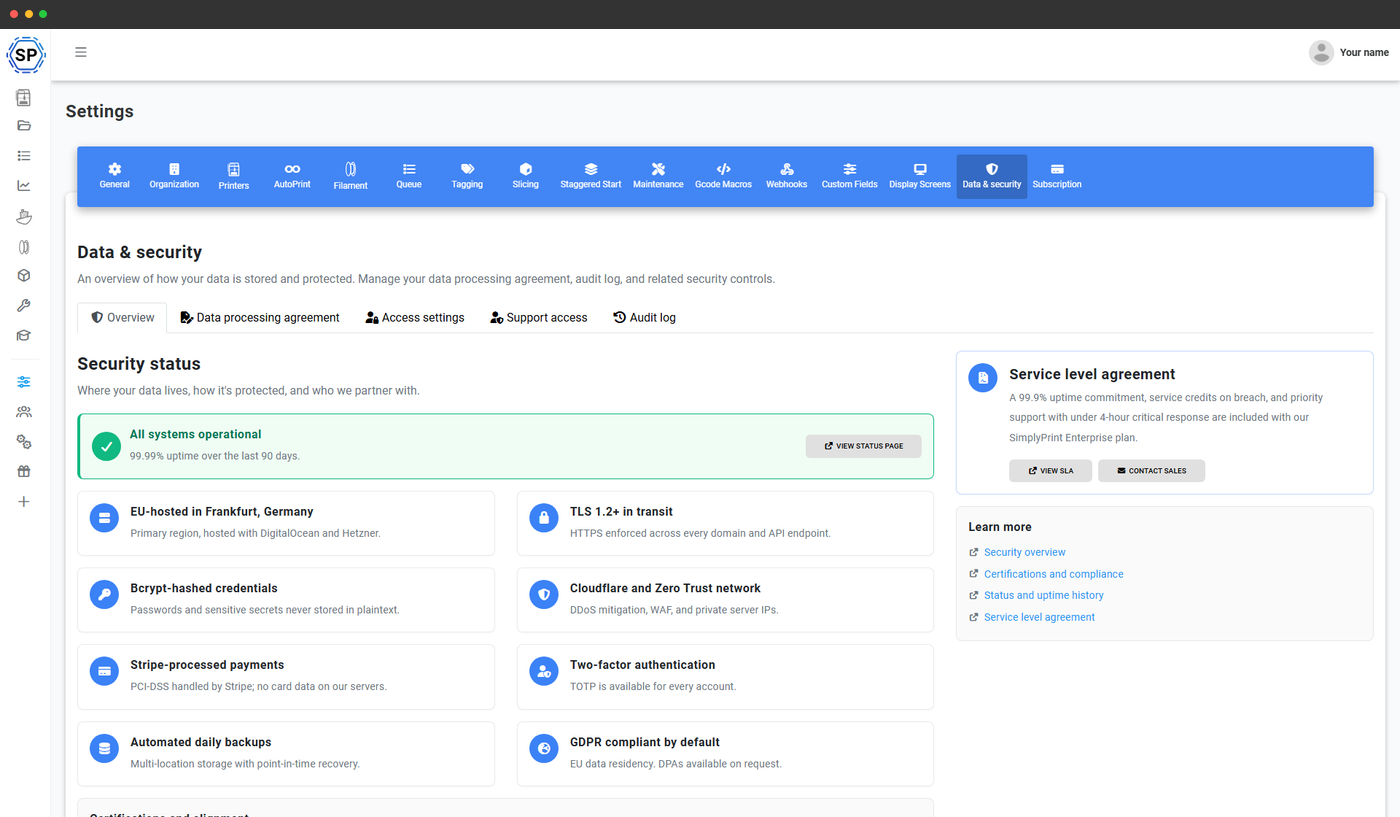1400x817 pixels.
Task: Open Maintenance settings tab
Action: pos(658,176)
